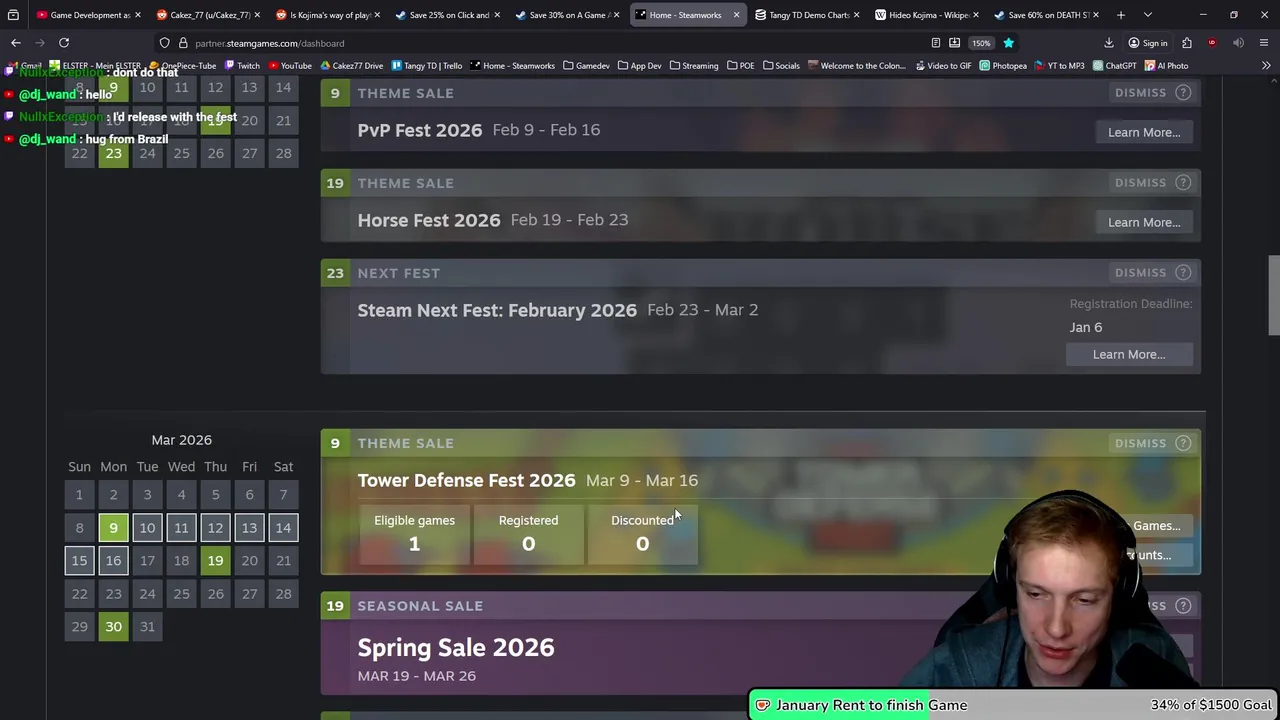Select March 9 on the calendar
This screenshot has width=1280, height=720.
pyautogui.click(x=113, y=527)
